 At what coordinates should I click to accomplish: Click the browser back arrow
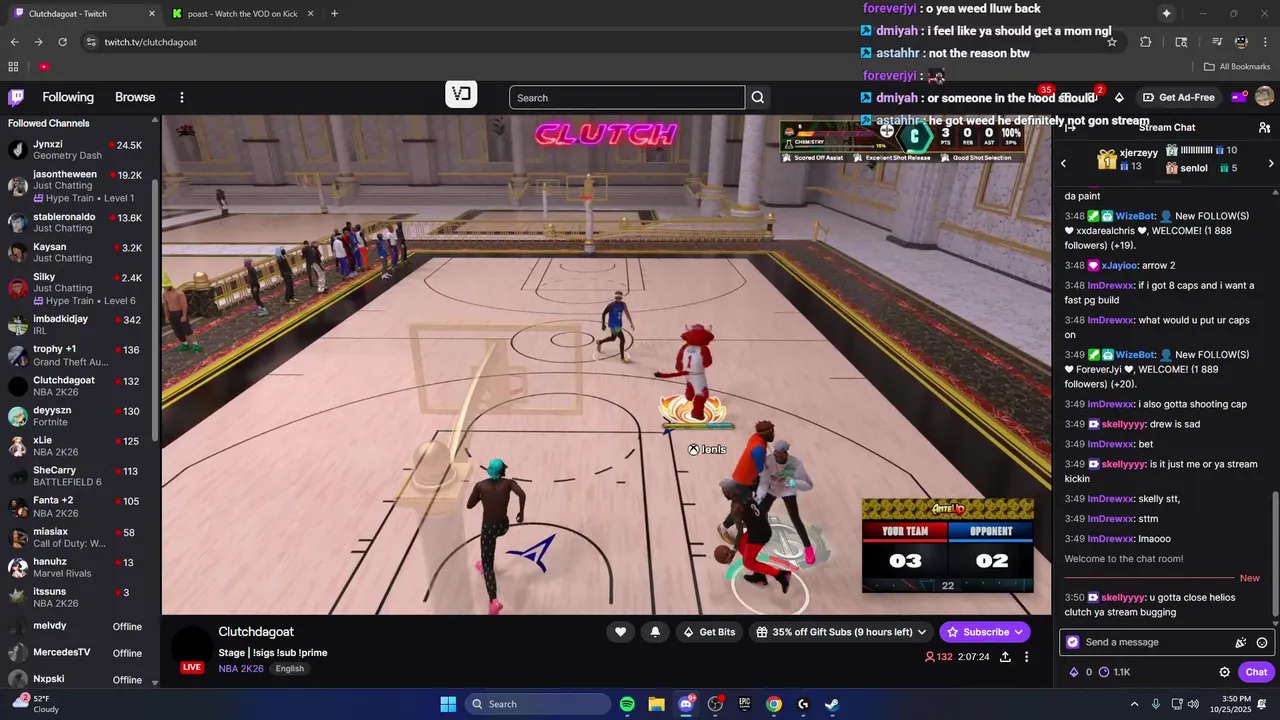tap(15, 42)
